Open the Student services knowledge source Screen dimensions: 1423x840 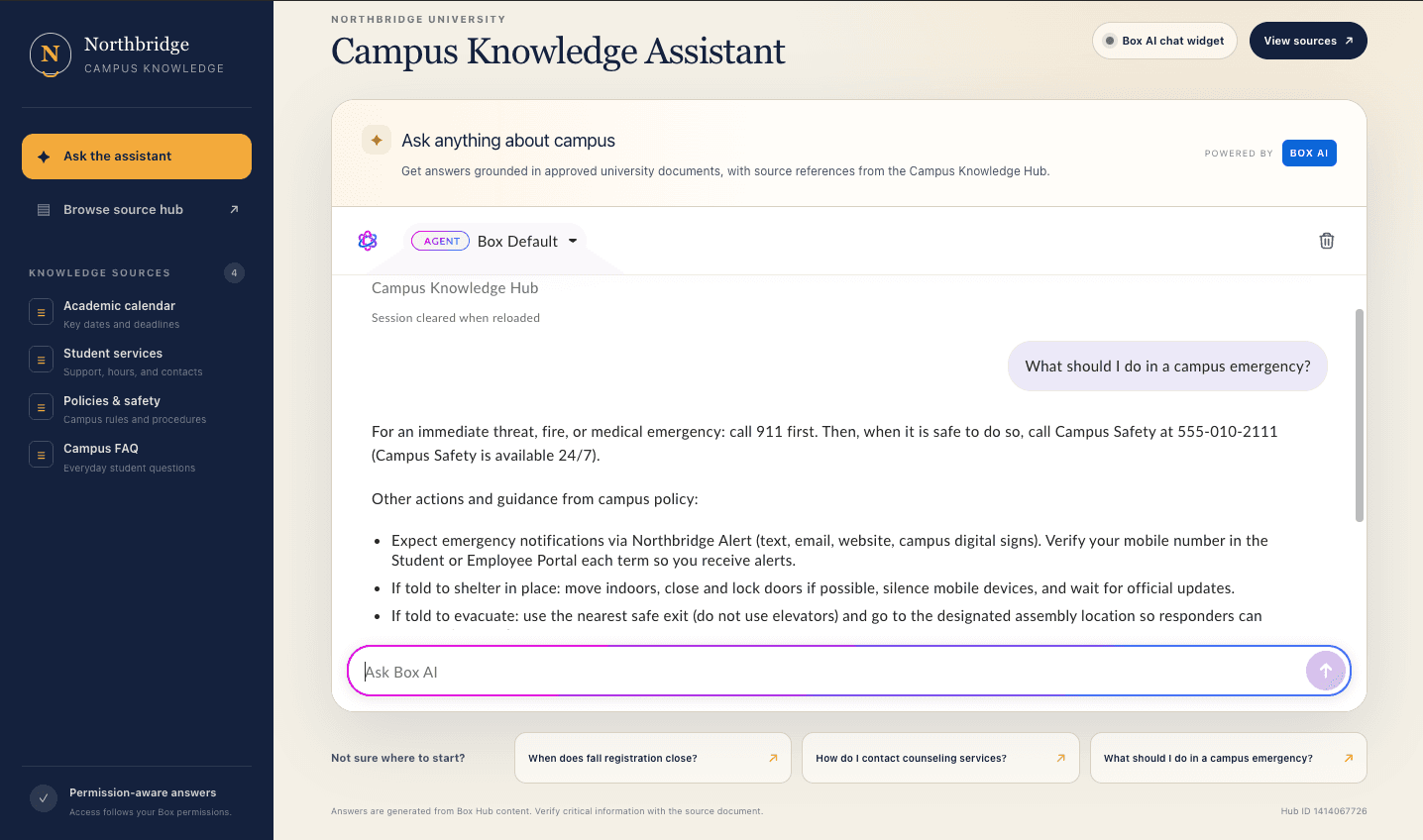coord(137,362)
